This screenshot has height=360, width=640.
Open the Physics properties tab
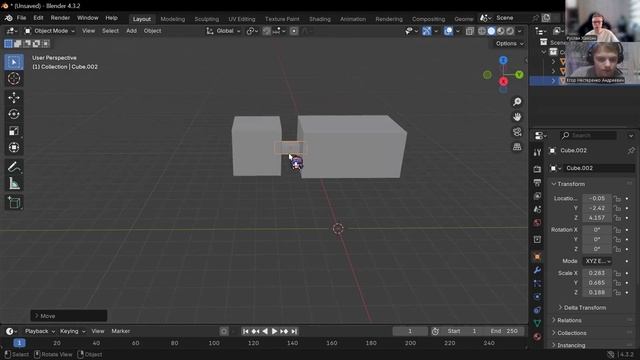coord(537,297)
